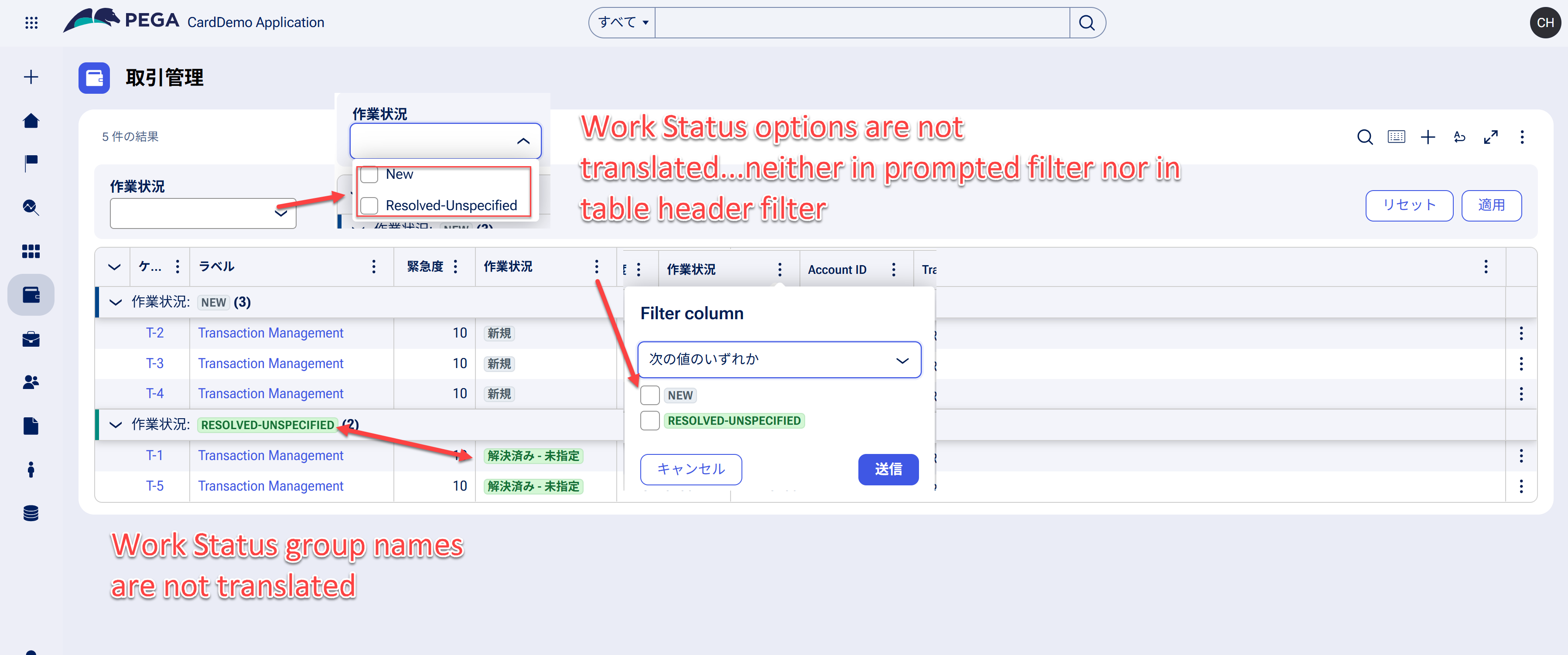Open the app launcher waffle icon

pos(31,23)
